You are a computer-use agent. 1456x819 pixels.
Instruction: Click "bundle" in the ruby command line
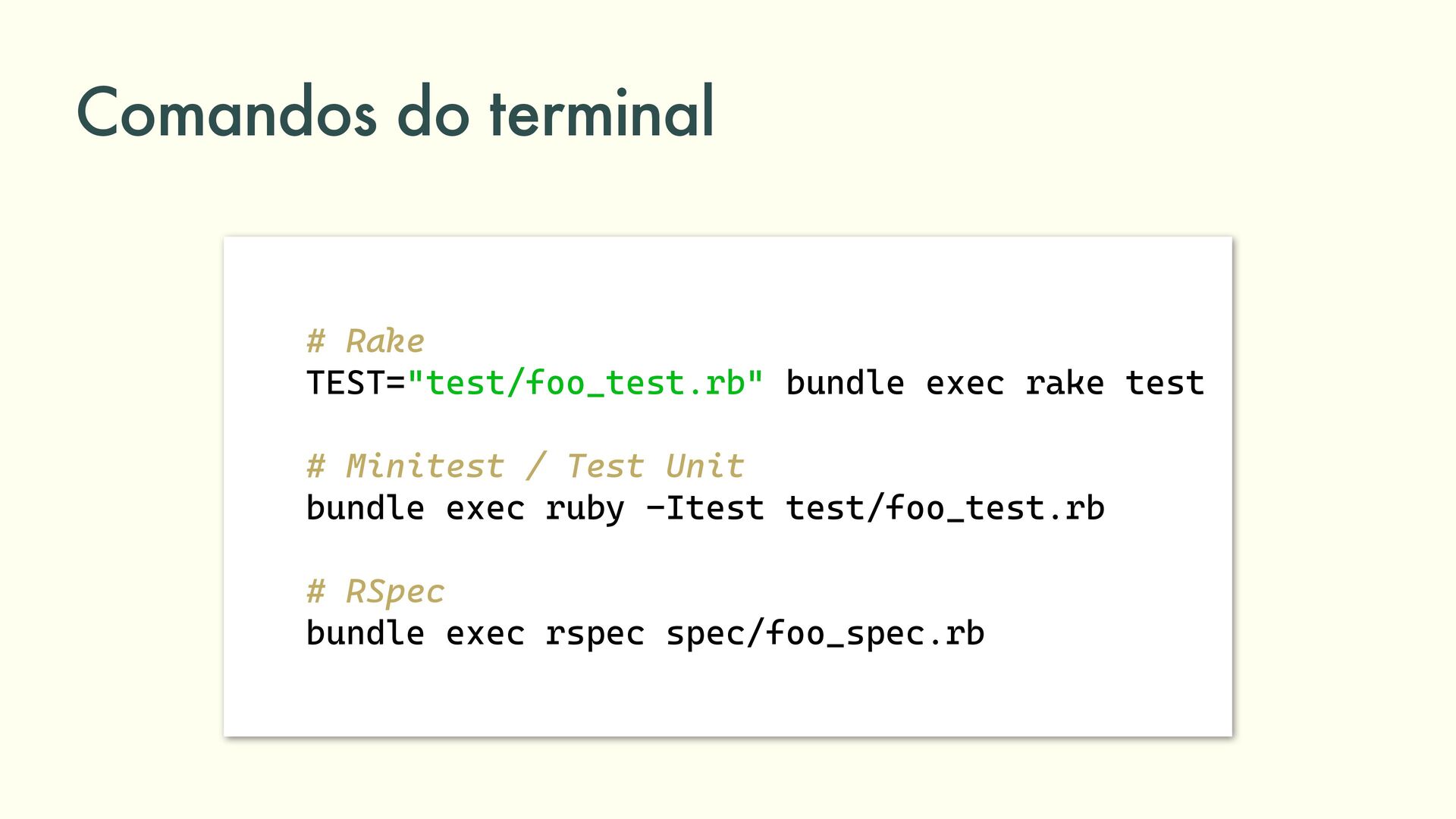(365, 508)
